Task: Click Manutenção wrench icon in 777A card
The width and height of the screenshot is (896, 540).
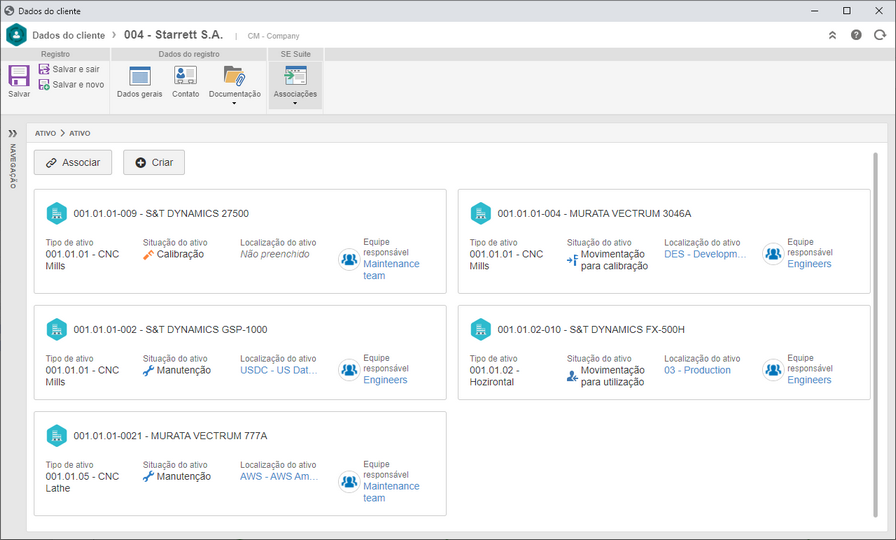Action: [x=149, y=477]
